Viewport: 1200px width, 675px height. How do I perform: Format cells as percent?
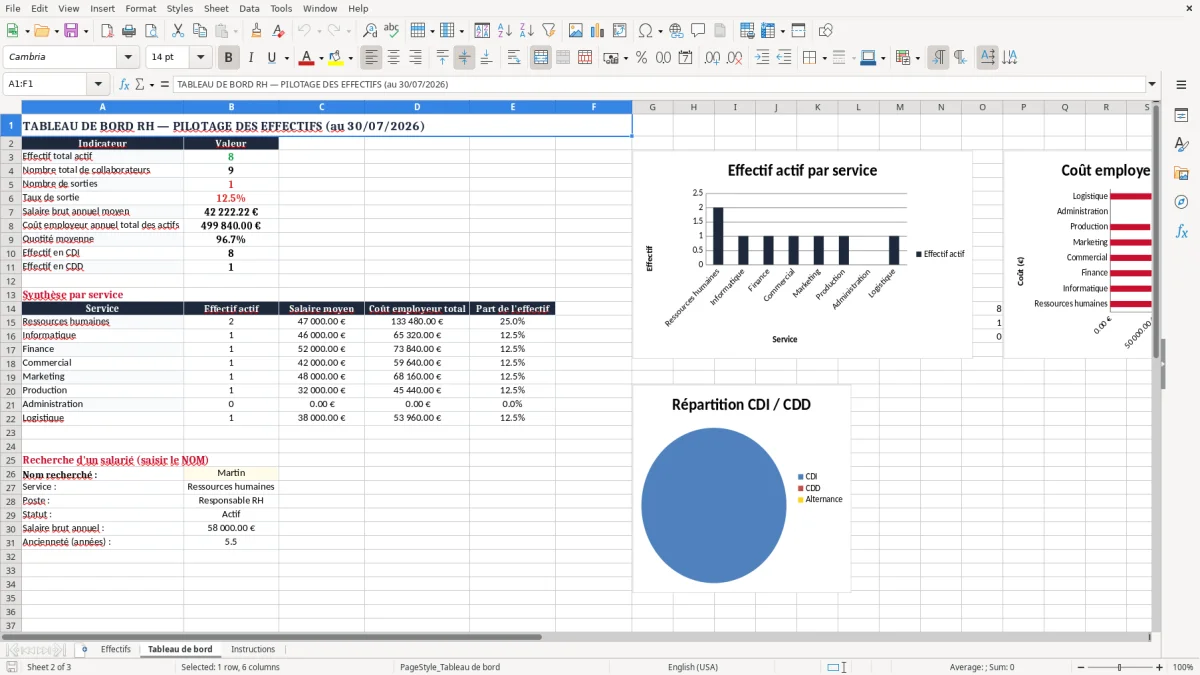(641, 58)
